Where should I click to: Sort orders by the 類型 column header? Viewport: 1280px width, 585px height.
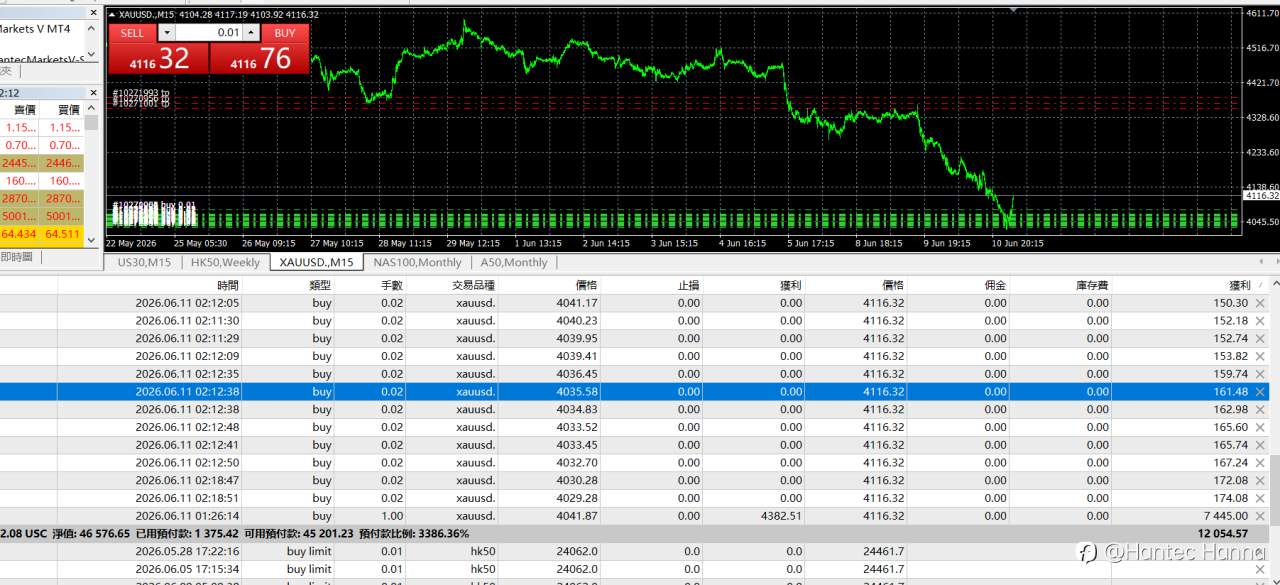288,285
